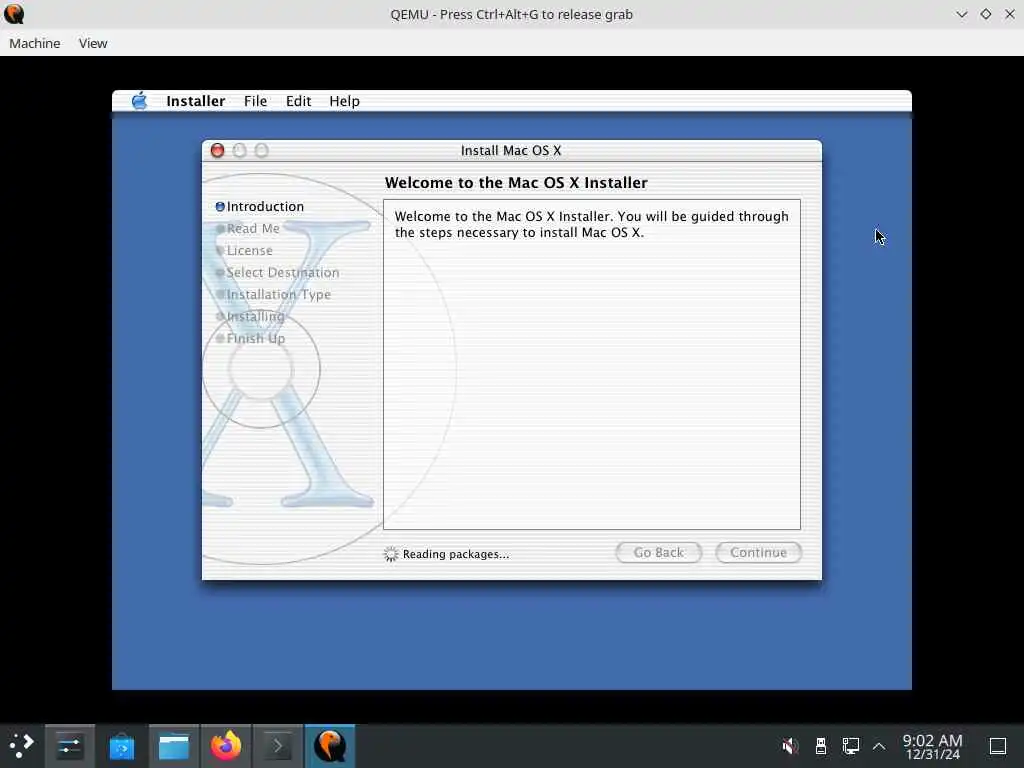Open the Edit menu in Installer
This screenshot has height=768, width=1024.
coord(298,101)
